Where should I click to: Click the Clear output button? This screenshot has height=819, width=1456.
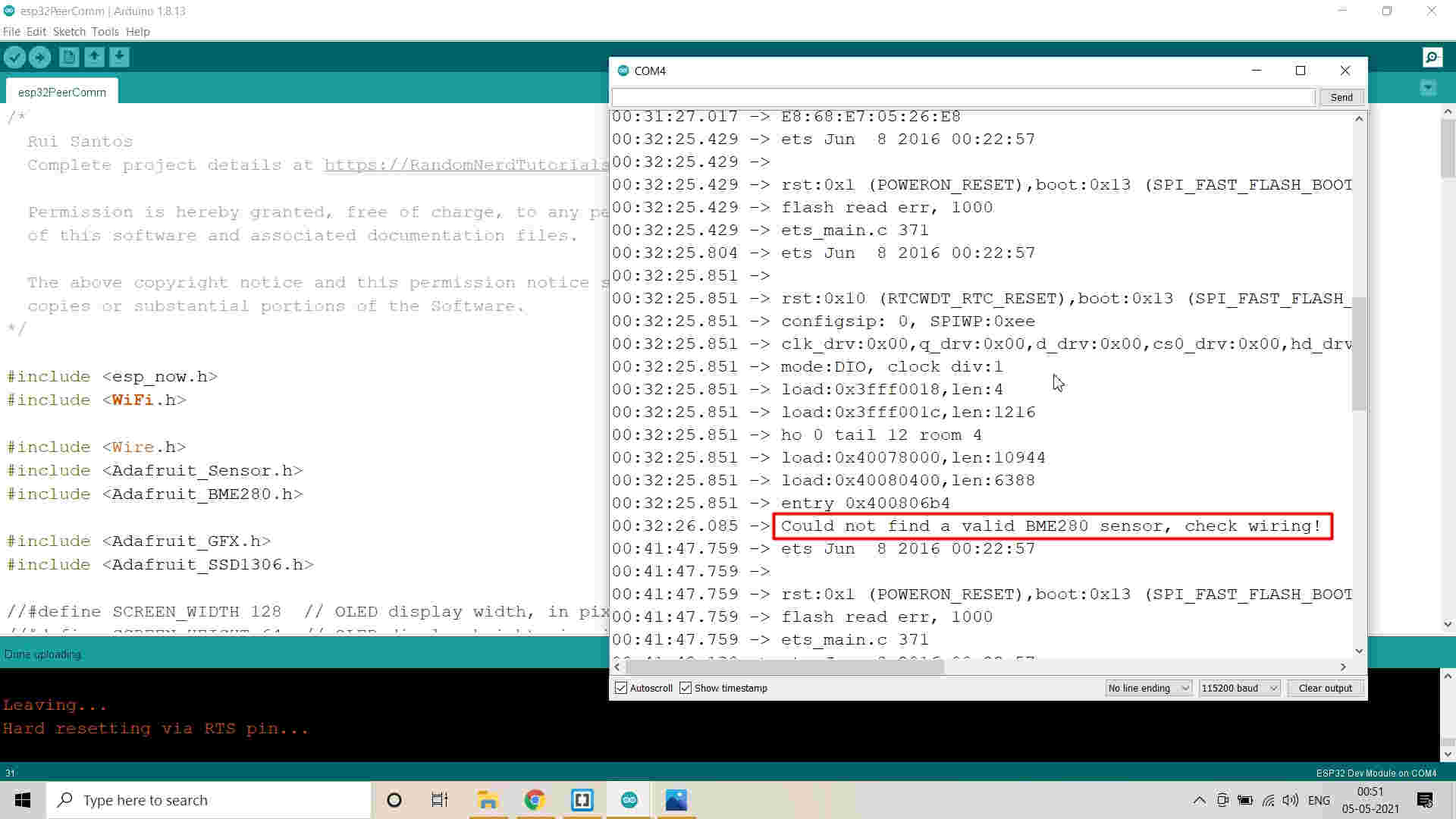[x=1325, y=688]
